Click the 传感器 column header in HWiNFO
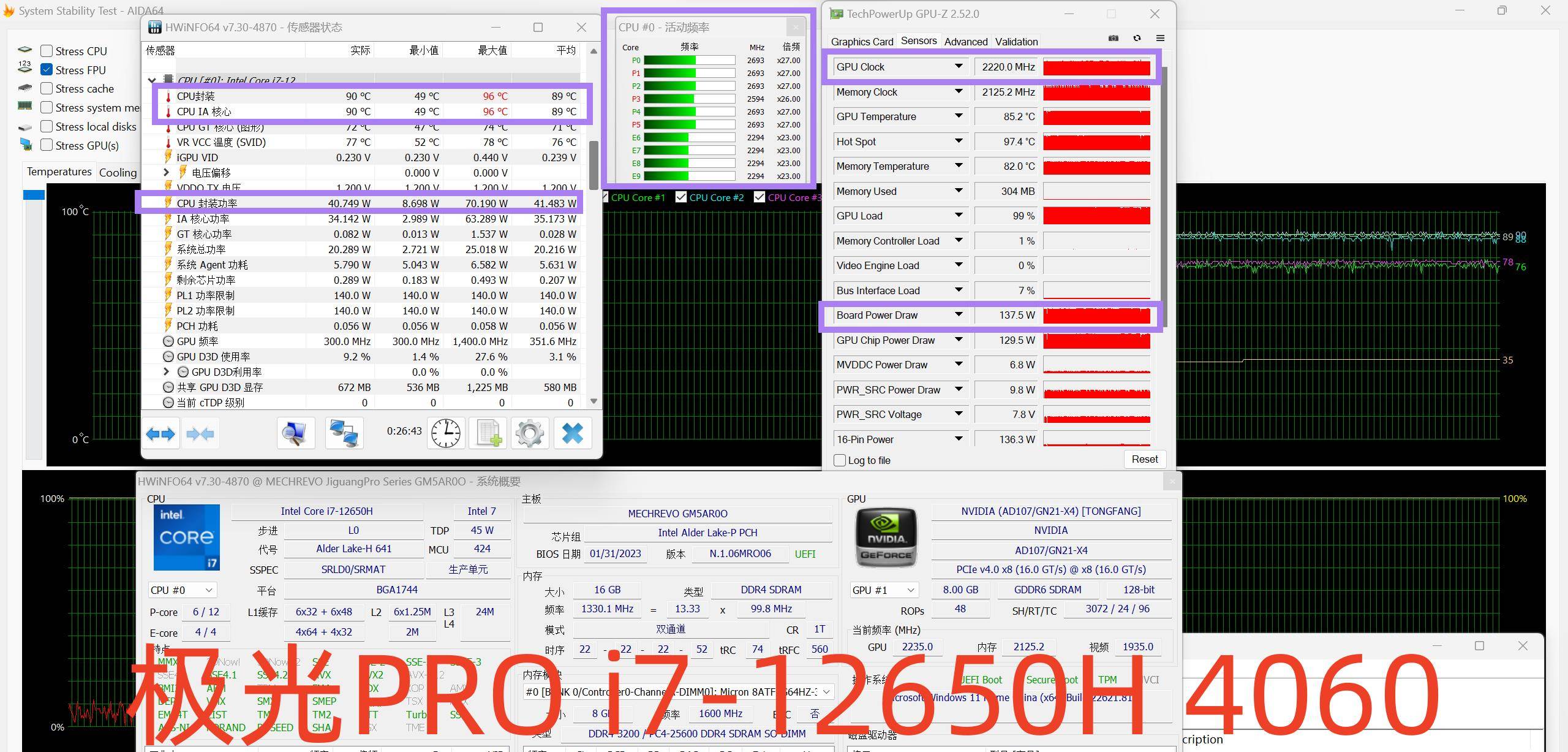Viewport: 1568px width, 752px height. coord(224,50)
